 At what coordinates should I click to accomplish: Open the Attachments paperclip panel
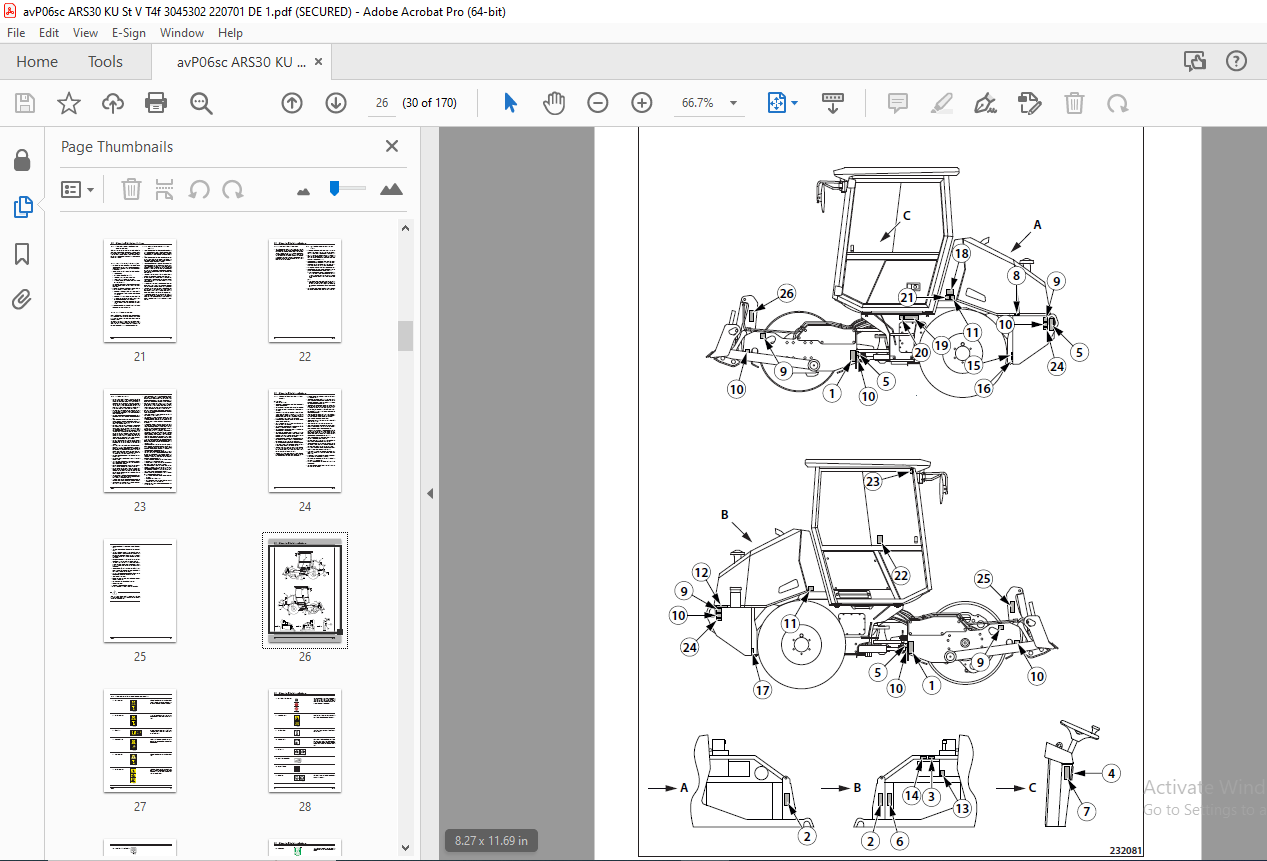22,299
